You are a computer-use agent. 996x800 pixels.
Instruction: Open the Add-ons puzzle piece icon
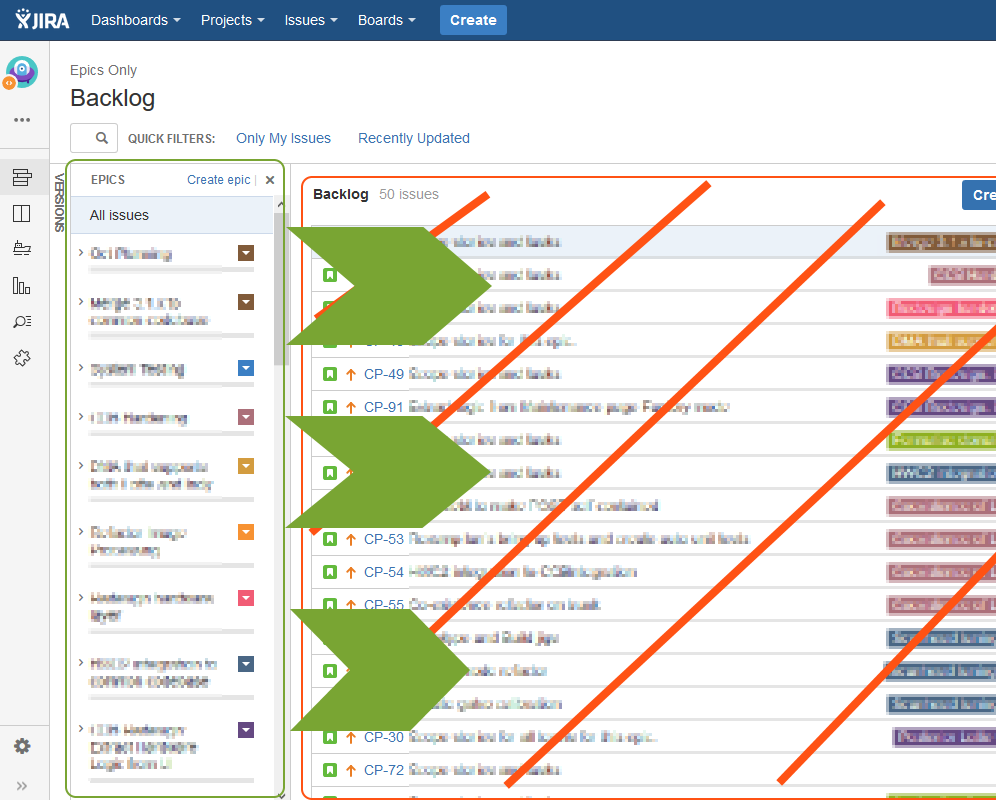pyautogui.click(x=22, y=358)
